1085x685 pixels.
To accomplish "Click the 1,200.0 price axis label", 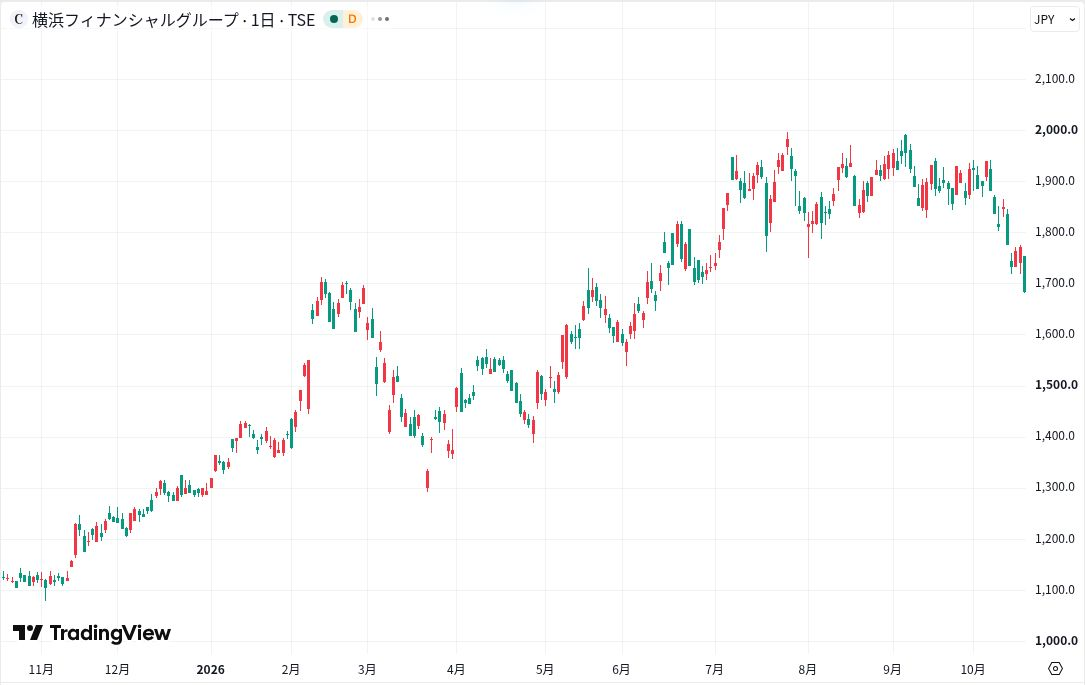I will [1055, 539].
